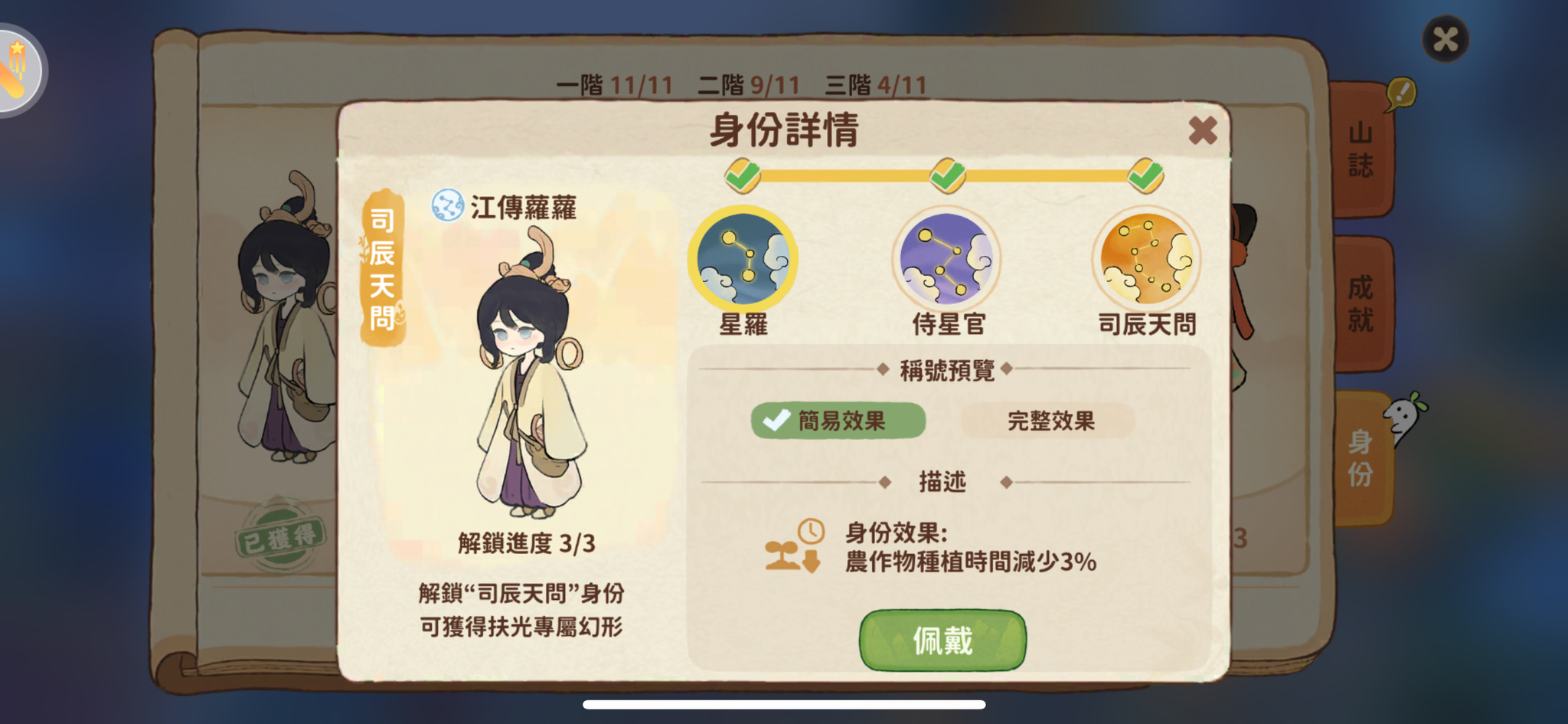The height and width of the screenshot is (724, 1568).
Task: Select the 侍星官 purple constellation badge
Action: (946, 260)
